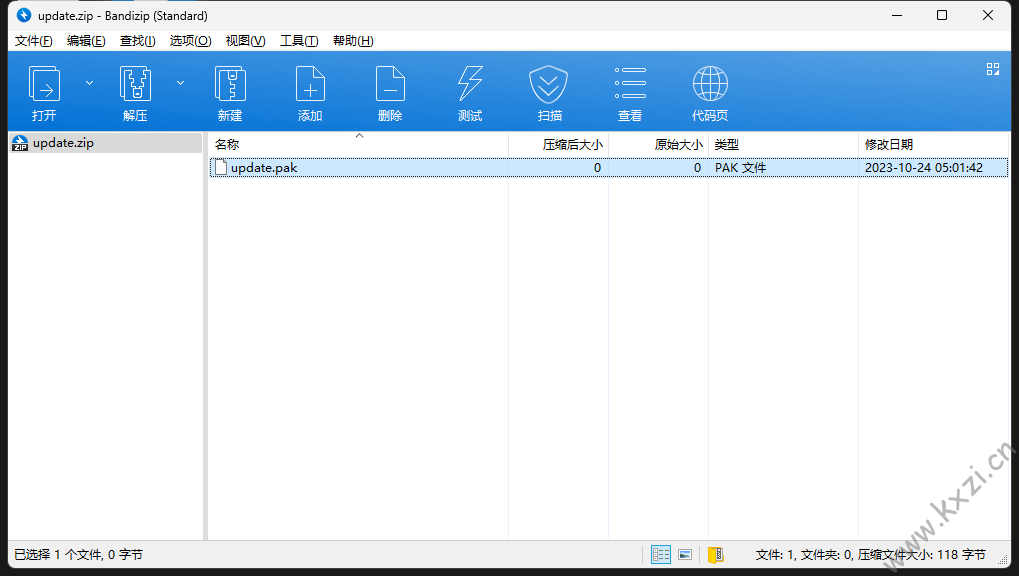Viewport: 1019px width, 576px height.
Task: Sort by the 原始大小 column header
Action: [x=658, y=144]
